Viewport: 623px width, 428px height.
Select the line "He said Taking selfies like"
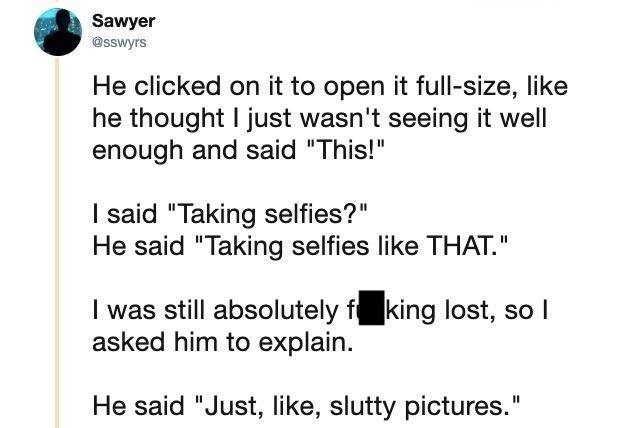pyautogui.click(x=300, y=246)
